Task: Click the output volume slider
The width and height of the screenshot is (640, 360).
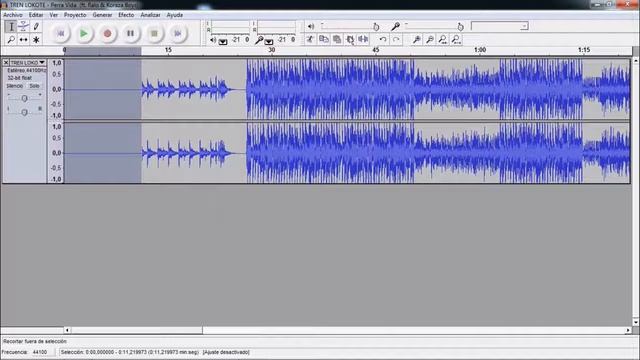Action: pyautogui.click(x=350, y=27)
